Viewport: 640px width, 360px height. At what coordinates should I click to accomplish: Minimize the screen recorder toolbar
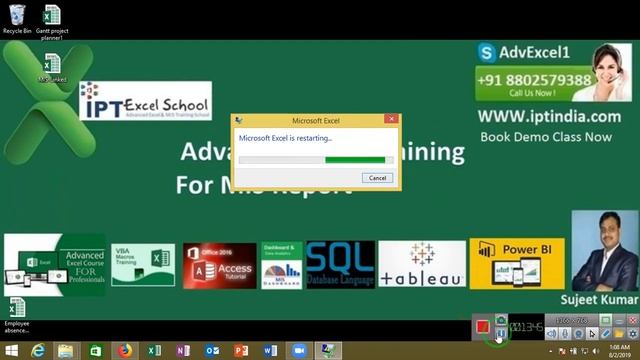tap(620, 321)
